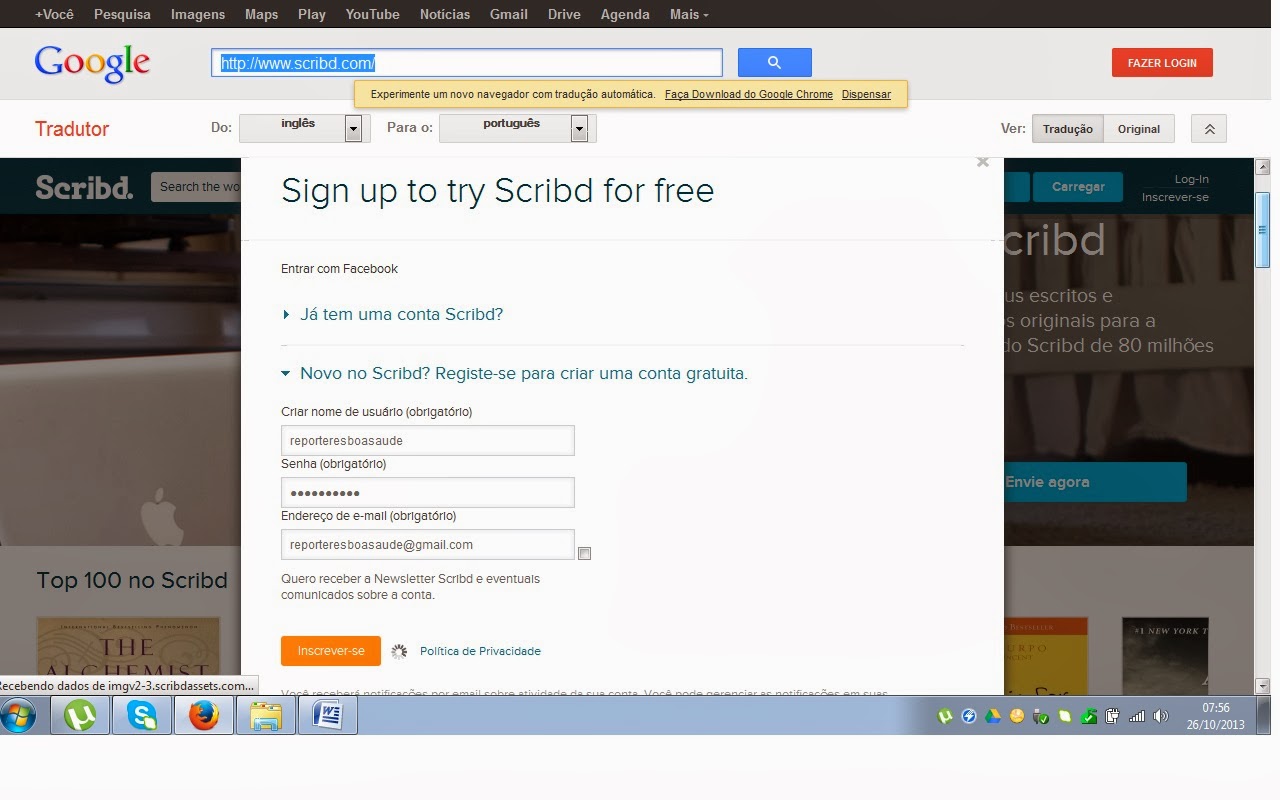1280x800 pixels.
Task: Click the network signal bars tray icon
Action: (1136, 716)
